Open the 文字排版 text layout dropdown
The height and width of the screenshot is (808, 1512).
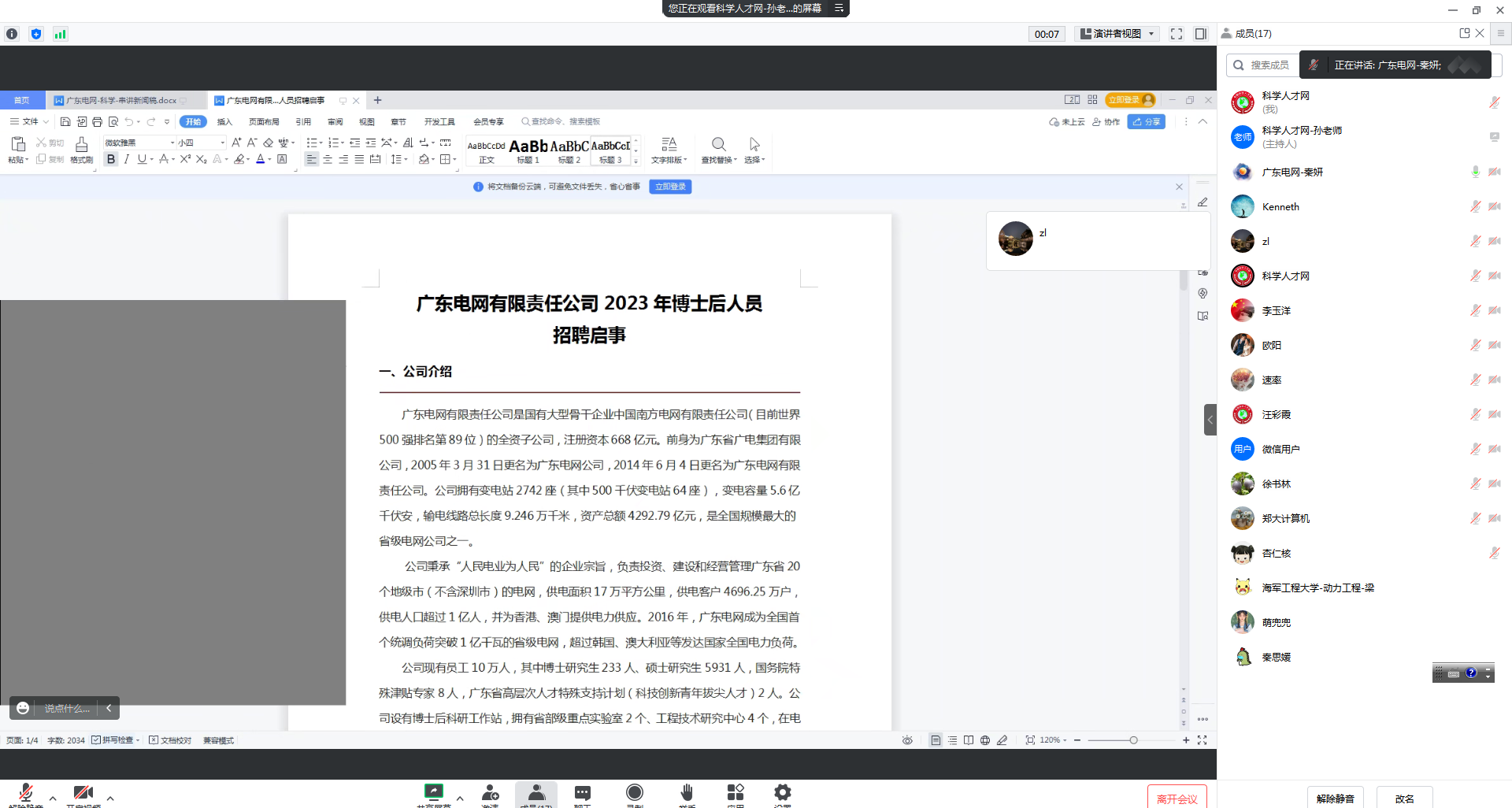tap(669, 149)
